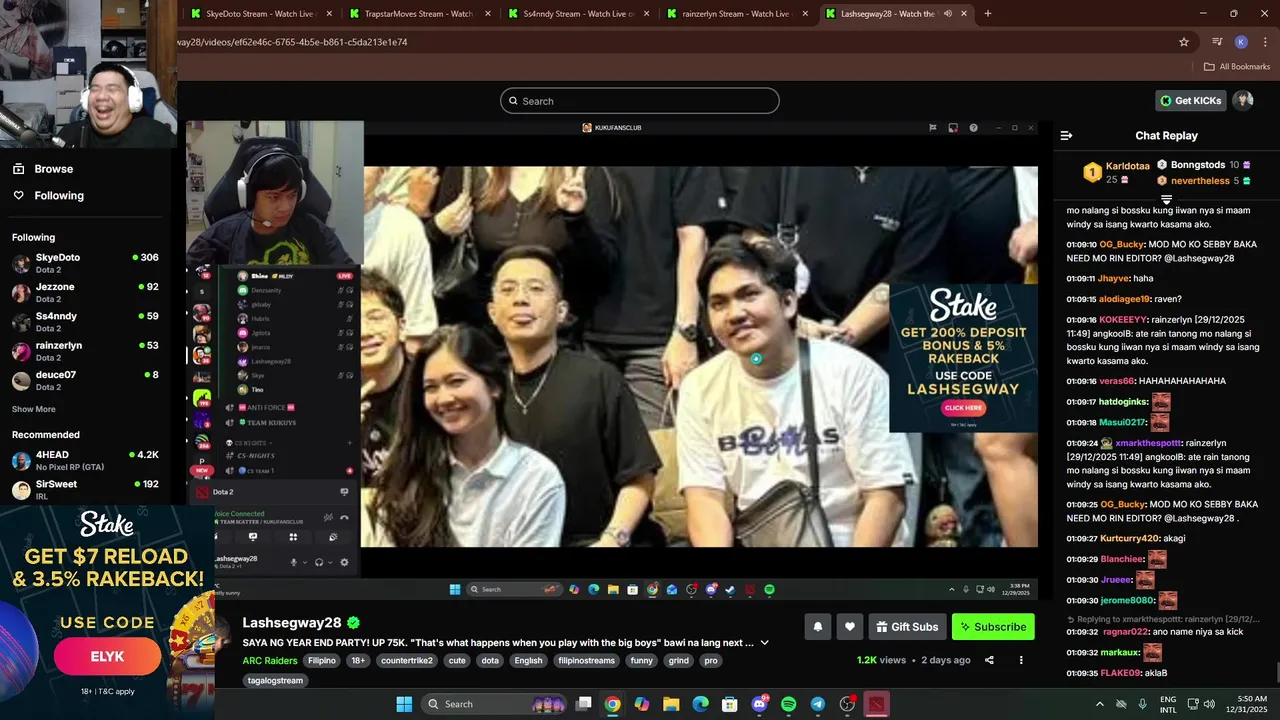Image resolution: width=1280 pixels, height=720 pixels.
Task: Click the share icon below Subscribe
Action: [989, 660]
